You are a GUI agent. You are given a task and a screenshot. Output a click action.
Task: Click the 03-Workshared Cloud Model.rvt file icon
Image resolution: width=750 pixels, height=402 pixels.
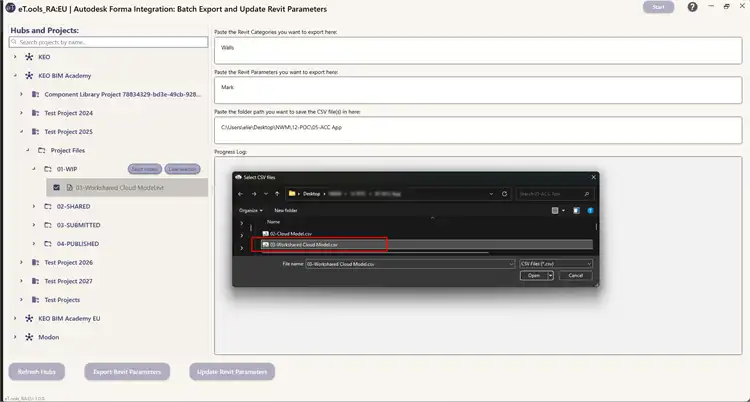point(69,188)
